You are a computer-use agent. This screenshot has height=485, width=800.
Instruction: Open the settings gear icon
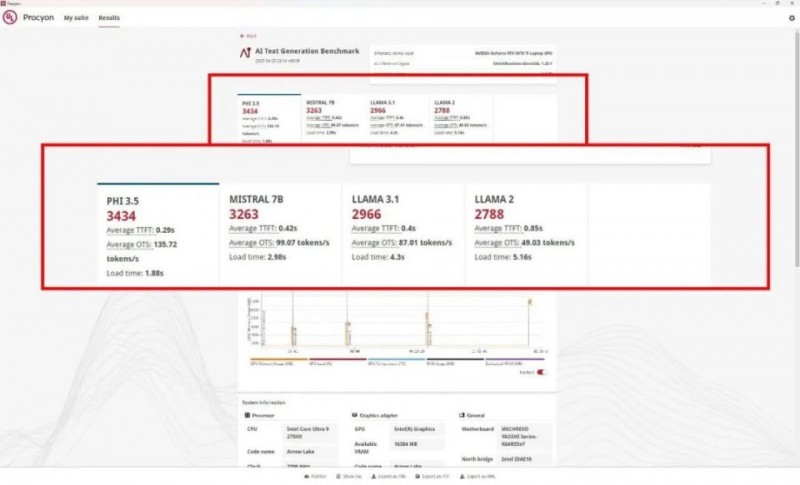[x=791, y=18]
